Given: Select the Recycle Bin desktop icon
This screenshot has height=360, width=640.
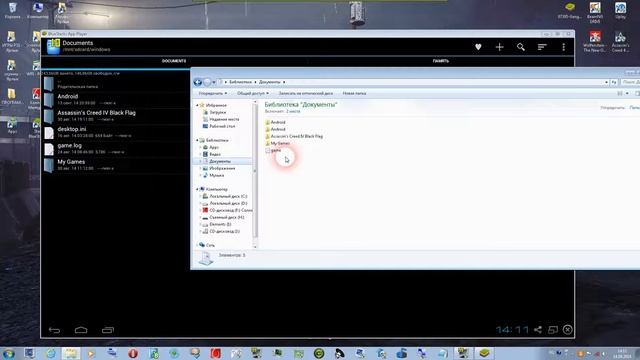Looking at the screenshot, I should pyautogui.click(x=12, y=11).
